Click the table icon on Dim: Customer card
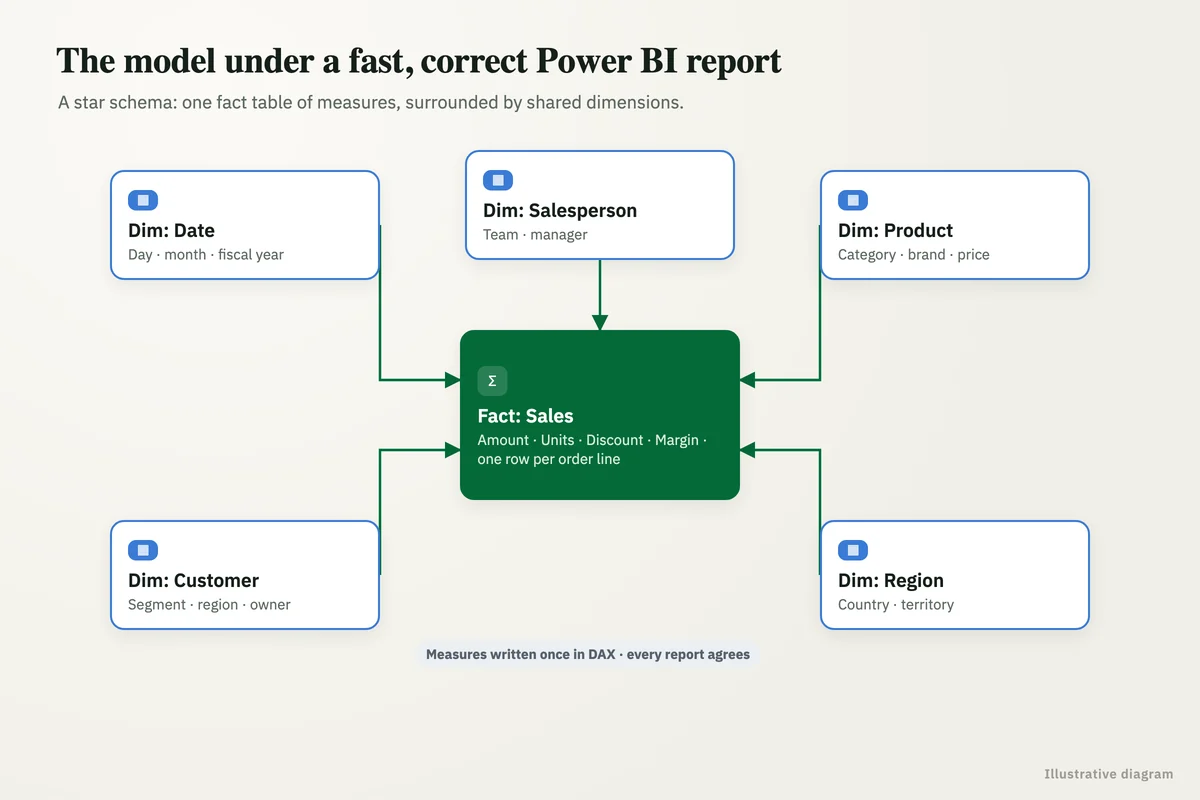 coord(143,550)
